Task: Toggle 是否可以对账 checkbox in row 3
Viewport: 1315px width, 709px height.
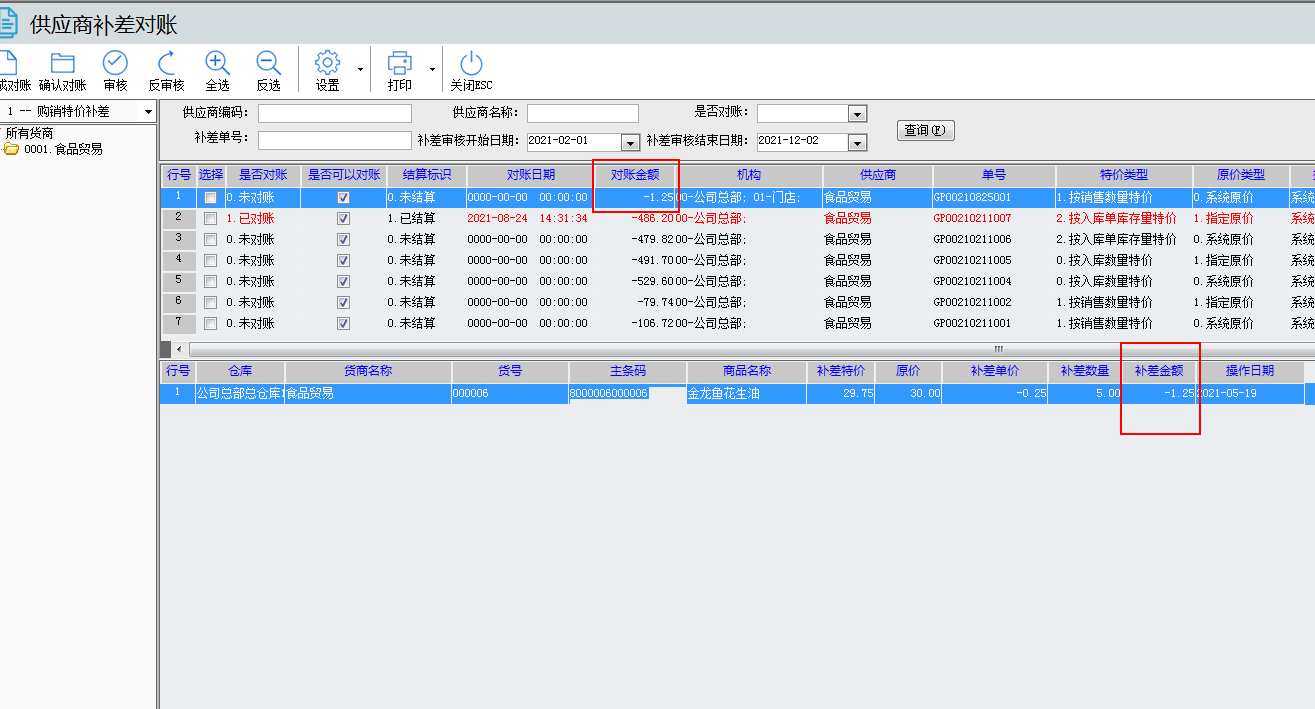Action: (343, 240)
